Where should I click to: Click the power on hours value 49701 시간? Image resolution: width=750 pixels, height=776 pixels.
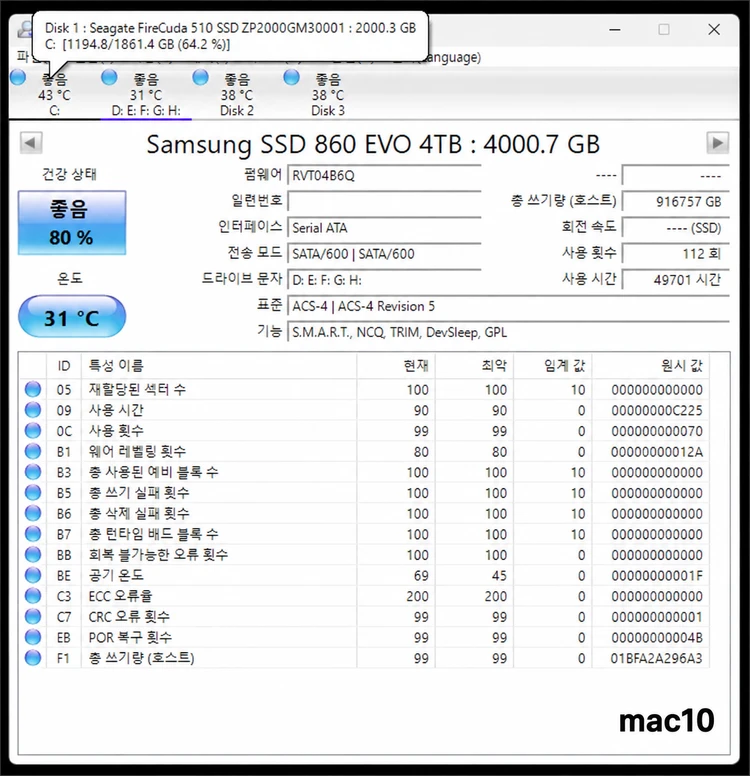point(676,280)
